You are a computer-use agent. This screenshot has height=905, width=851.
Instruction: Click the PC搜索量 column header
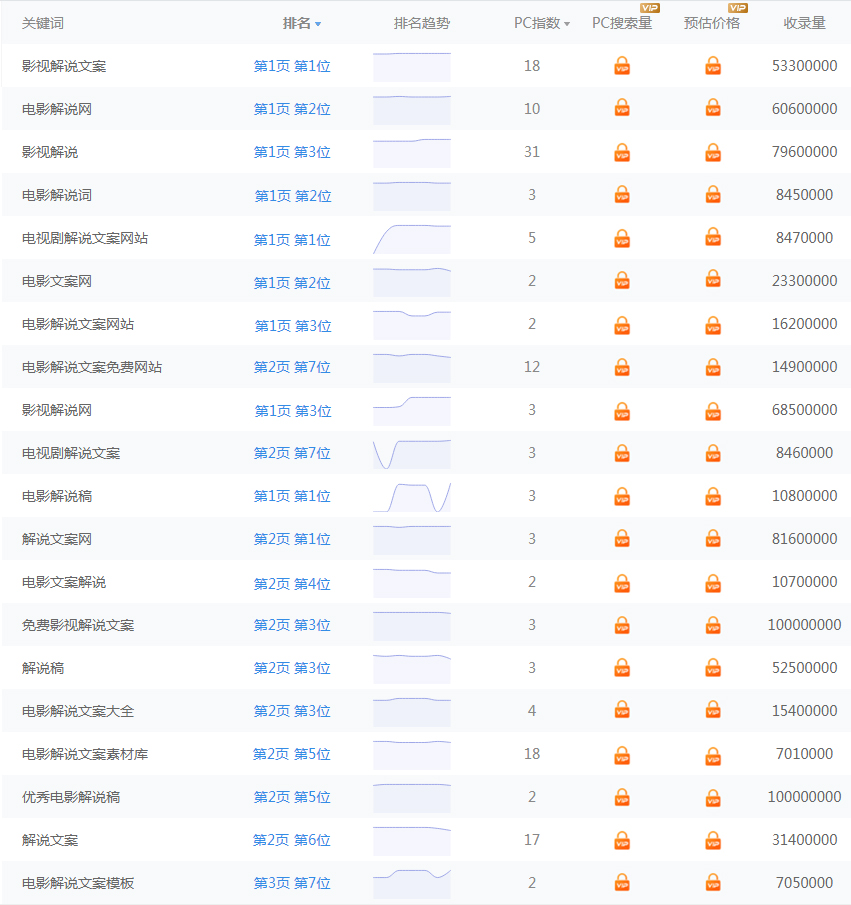(622, 23)
